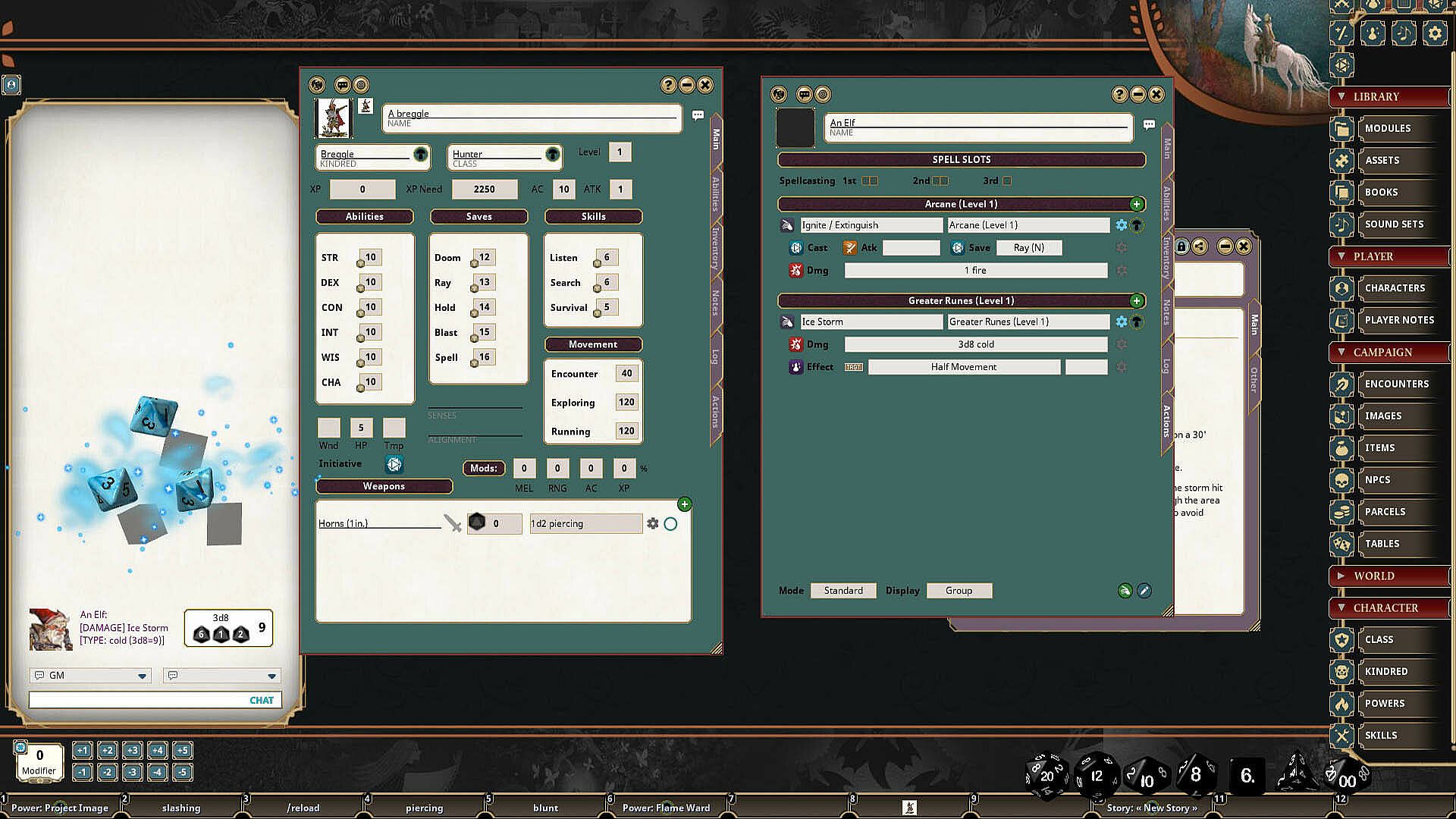Open Horns weapon settings gear
The width and height of the screenshot is (1456, 819).
pyautogui.click(x=652, y=524)
